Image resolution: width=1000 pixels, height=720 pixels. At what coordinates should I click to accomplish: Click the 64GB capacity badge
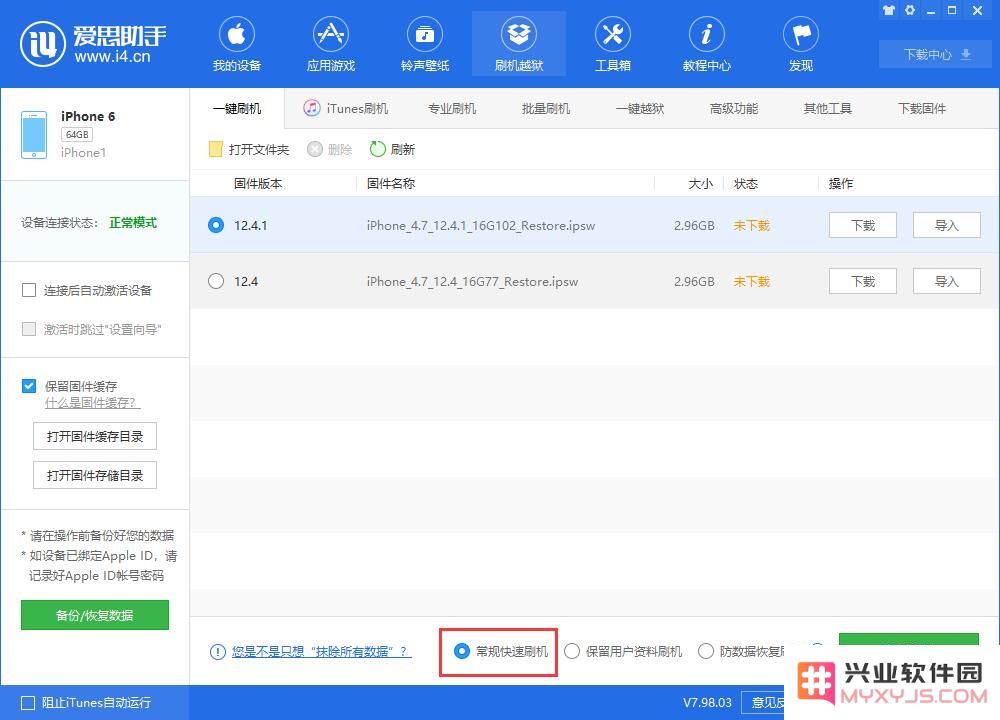coord(77,135)
